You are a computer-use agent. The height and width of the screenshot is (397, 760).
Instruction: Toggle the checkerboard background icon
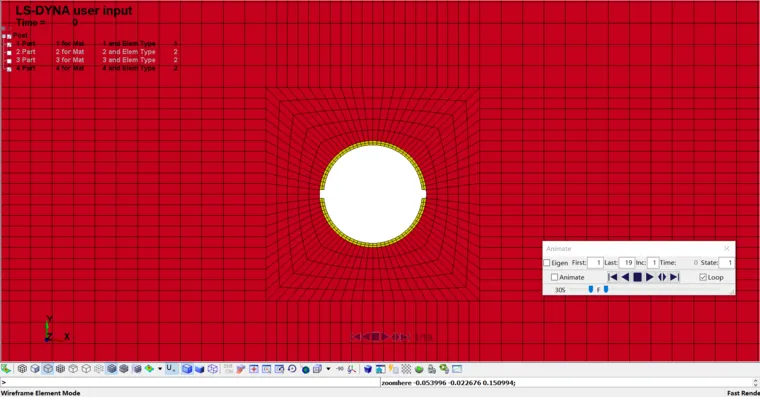[406, 369]
